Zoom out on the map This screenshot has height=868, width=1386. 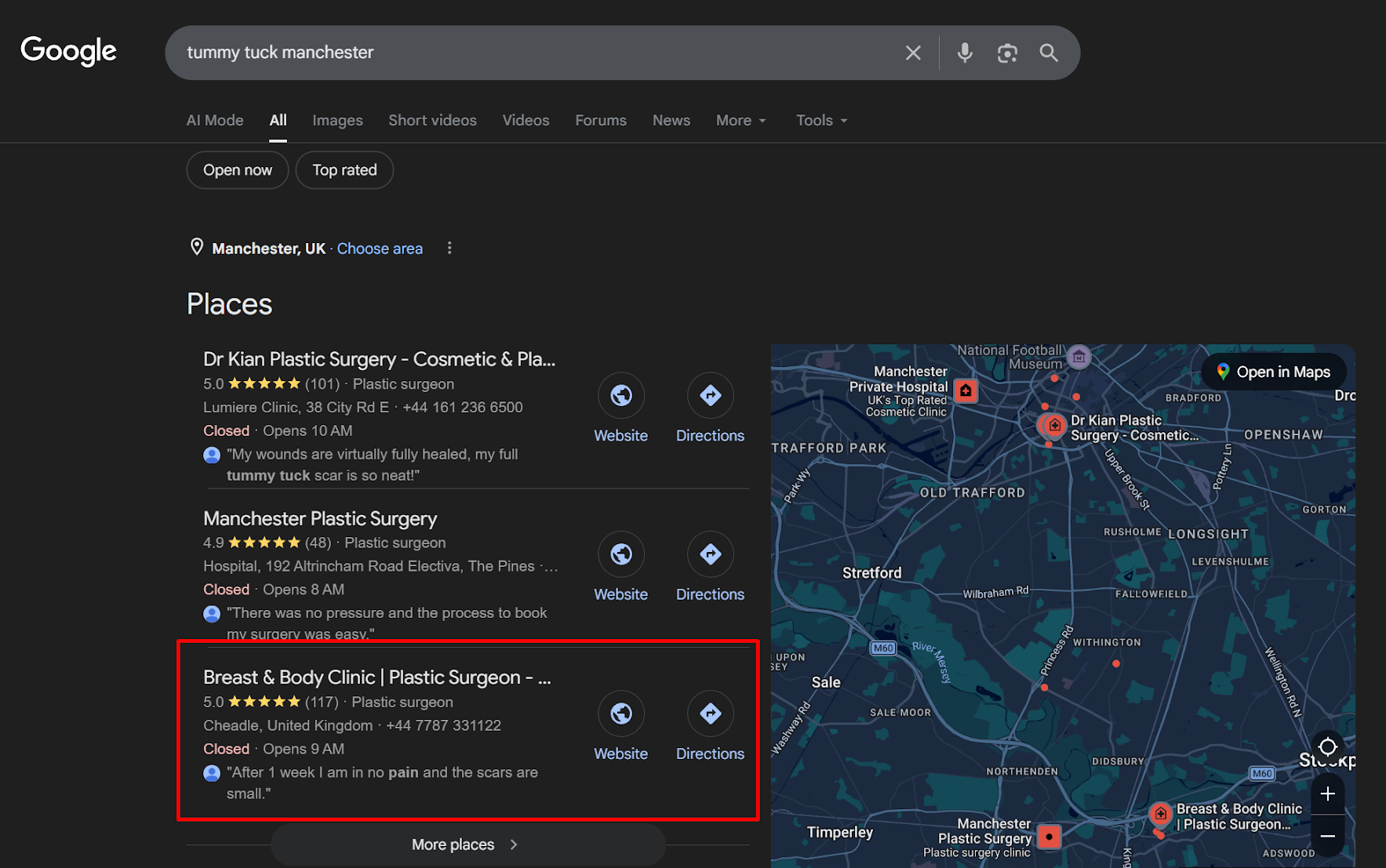[x=1327, y=837]
